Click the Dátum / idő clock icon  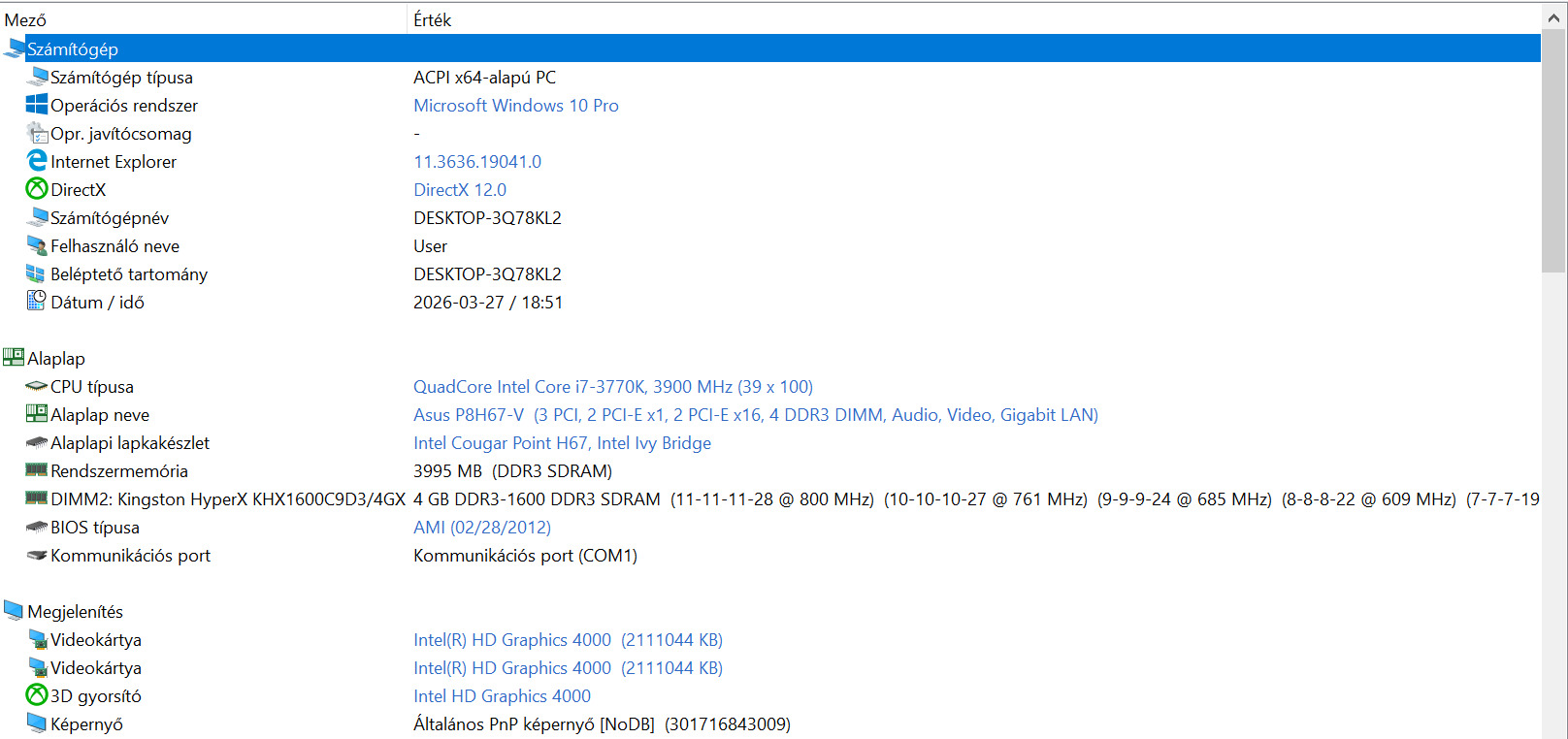pyautogui.click(x=37, y=302)
